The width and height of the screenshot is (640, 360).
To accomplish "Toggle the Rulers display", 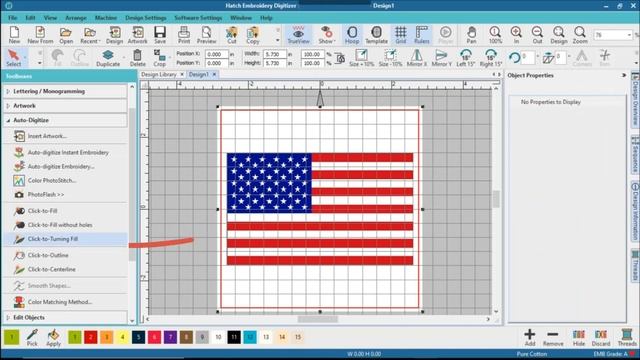I will pos(422,35).
